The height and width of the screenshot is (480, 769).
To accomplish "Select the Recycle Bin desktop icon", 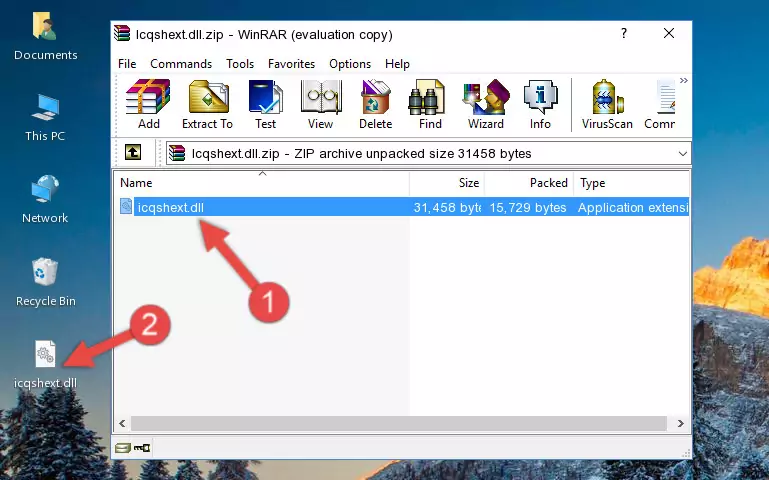I will click(x=46, y=282).
